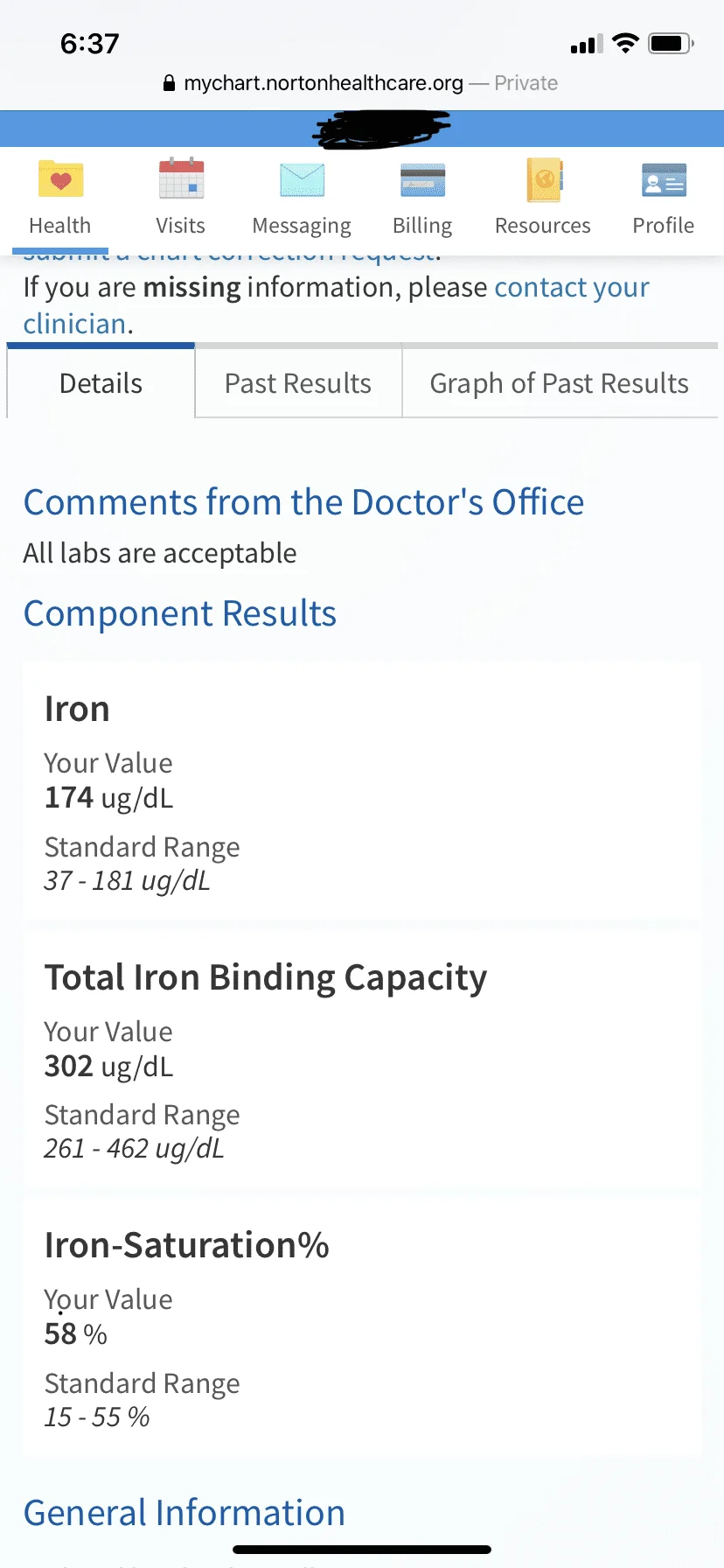
Task: Tap the Iron-Saturation% result card
Action: tap(362, 1327)
